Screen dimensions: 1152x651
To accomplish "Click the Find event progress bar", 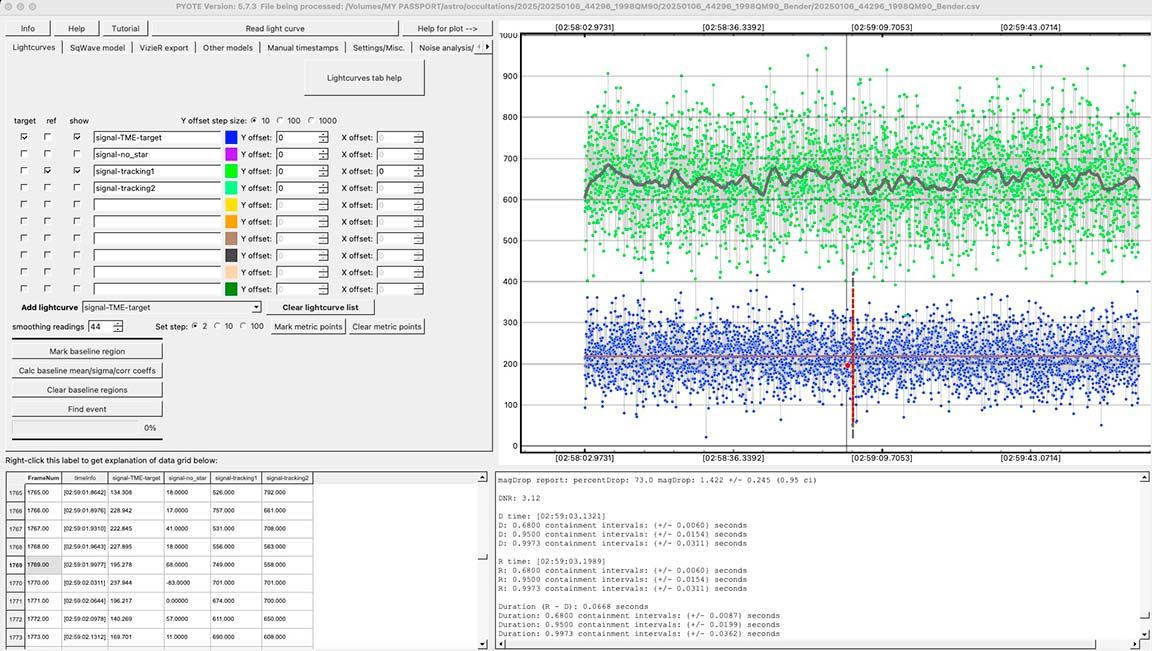I will click(74, 428).
